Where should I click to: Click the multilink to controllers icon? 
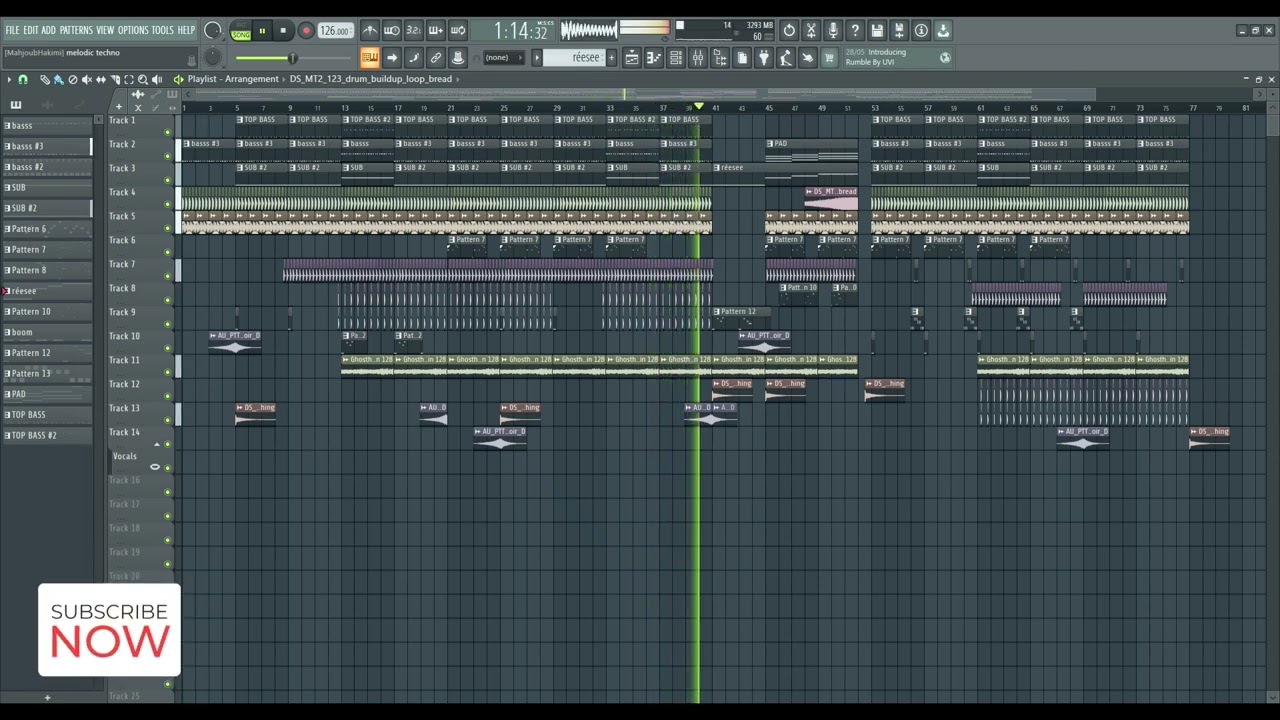point(458,58)
